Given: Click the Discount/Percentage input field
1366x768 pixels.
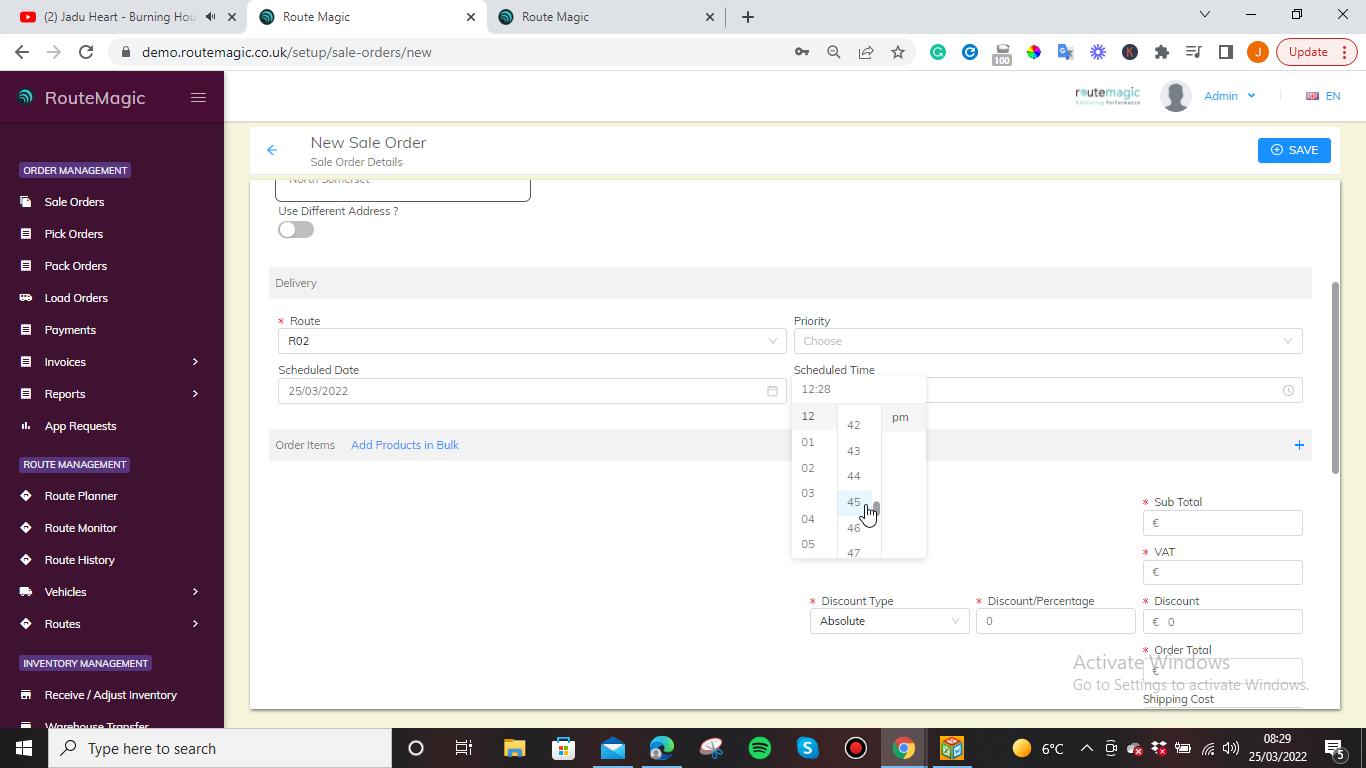Looking at the screenshot, I should 1055,621.
